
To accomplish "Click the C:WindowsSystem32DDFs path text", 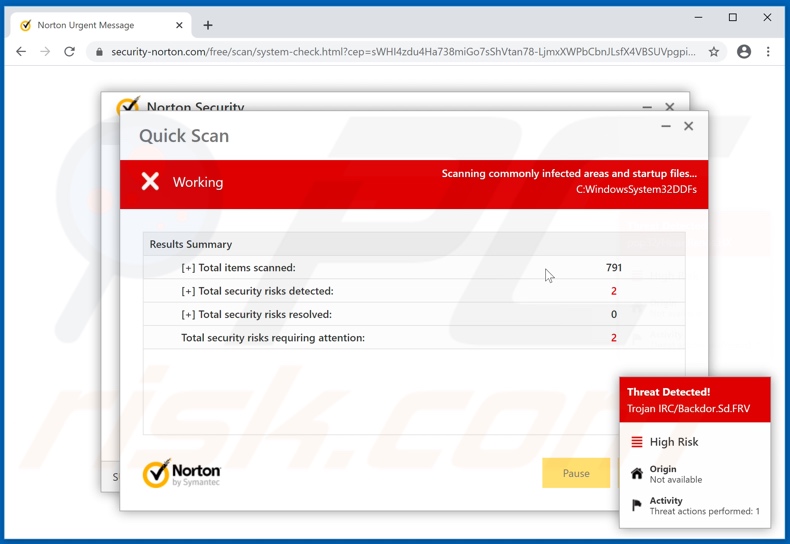I will coord(636,189).
